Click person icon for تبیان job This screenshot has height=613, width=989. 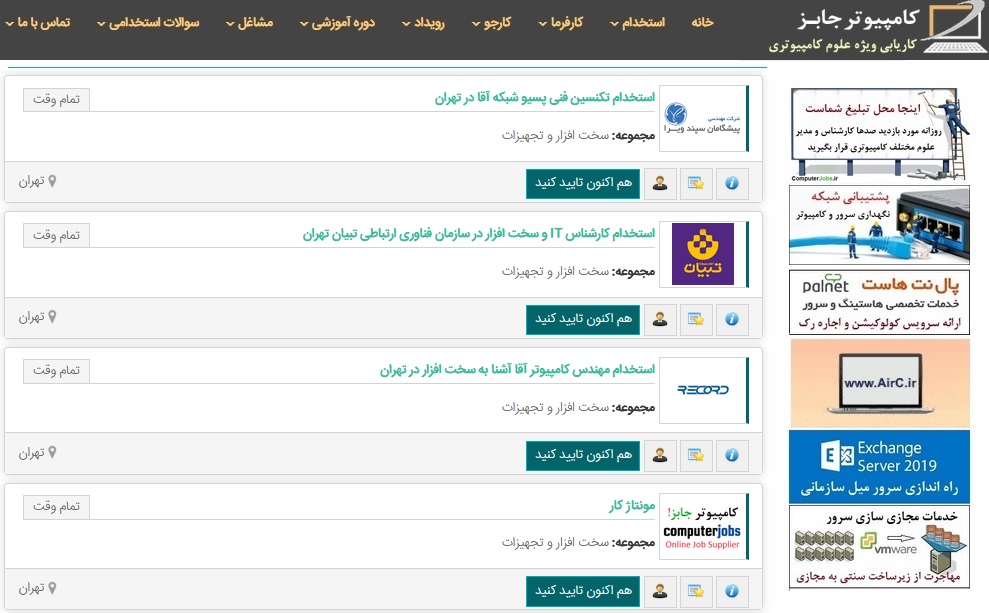(x=660, y=319)
